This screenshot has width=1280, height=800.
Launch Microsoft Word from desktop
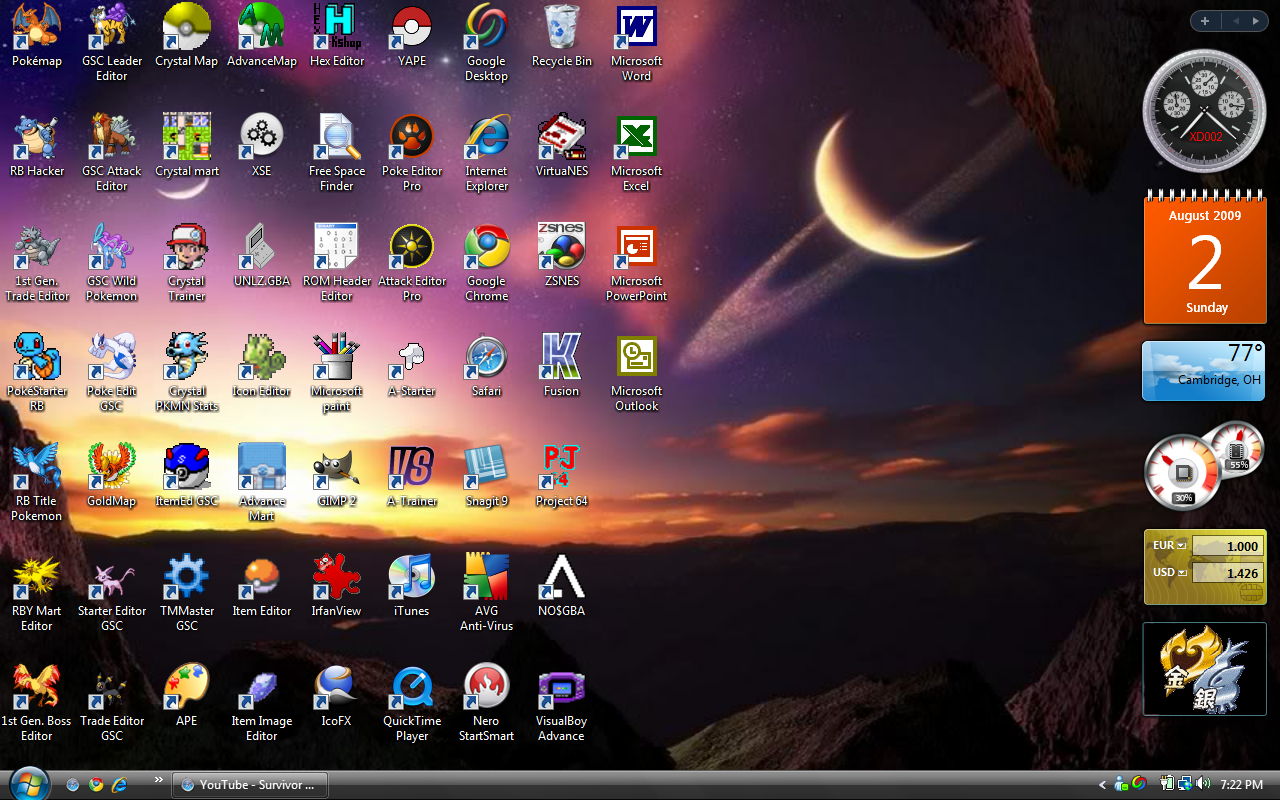coord(637,42)
